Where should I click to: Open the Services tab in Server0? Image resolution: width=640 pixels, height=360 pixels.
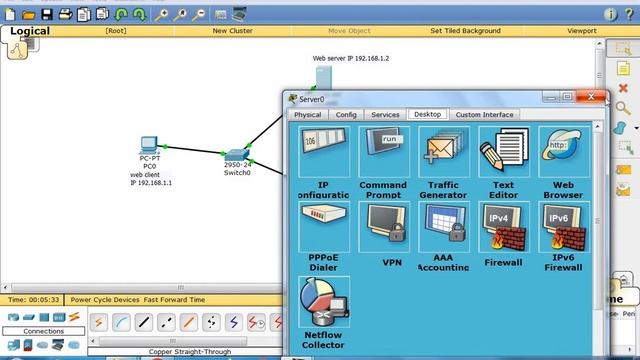click(x=385, y=115)
